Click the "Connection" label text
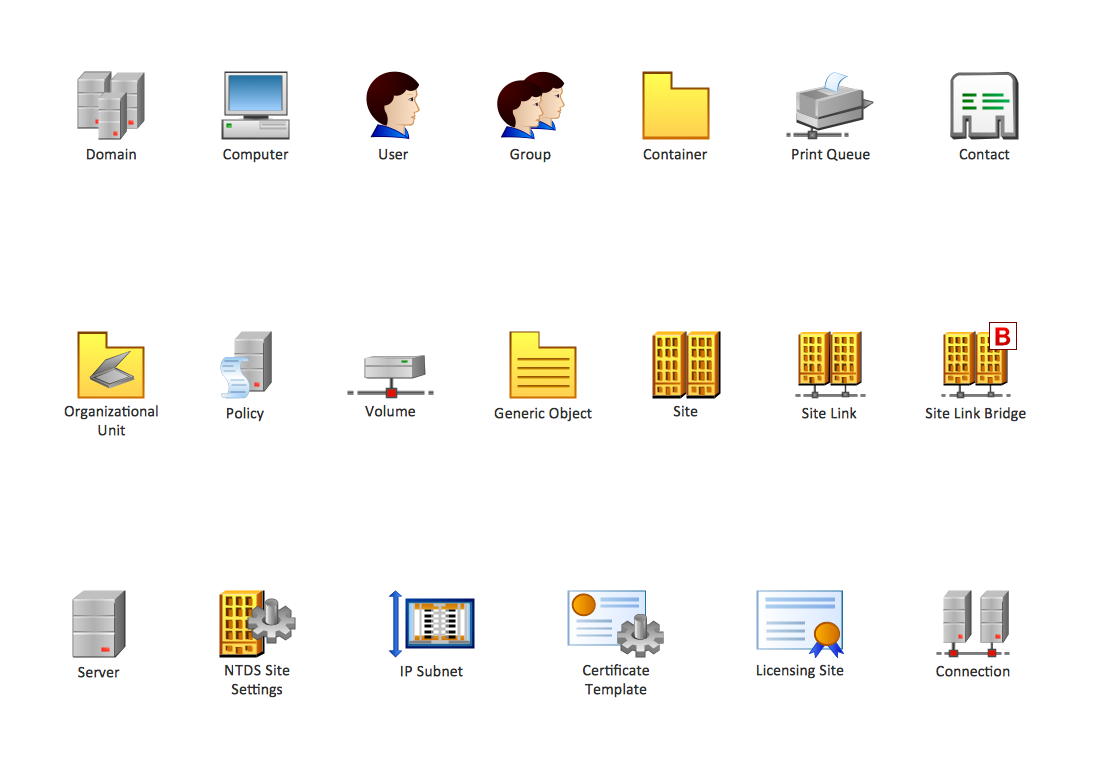 pyautogui.click(x=973, y=671)
